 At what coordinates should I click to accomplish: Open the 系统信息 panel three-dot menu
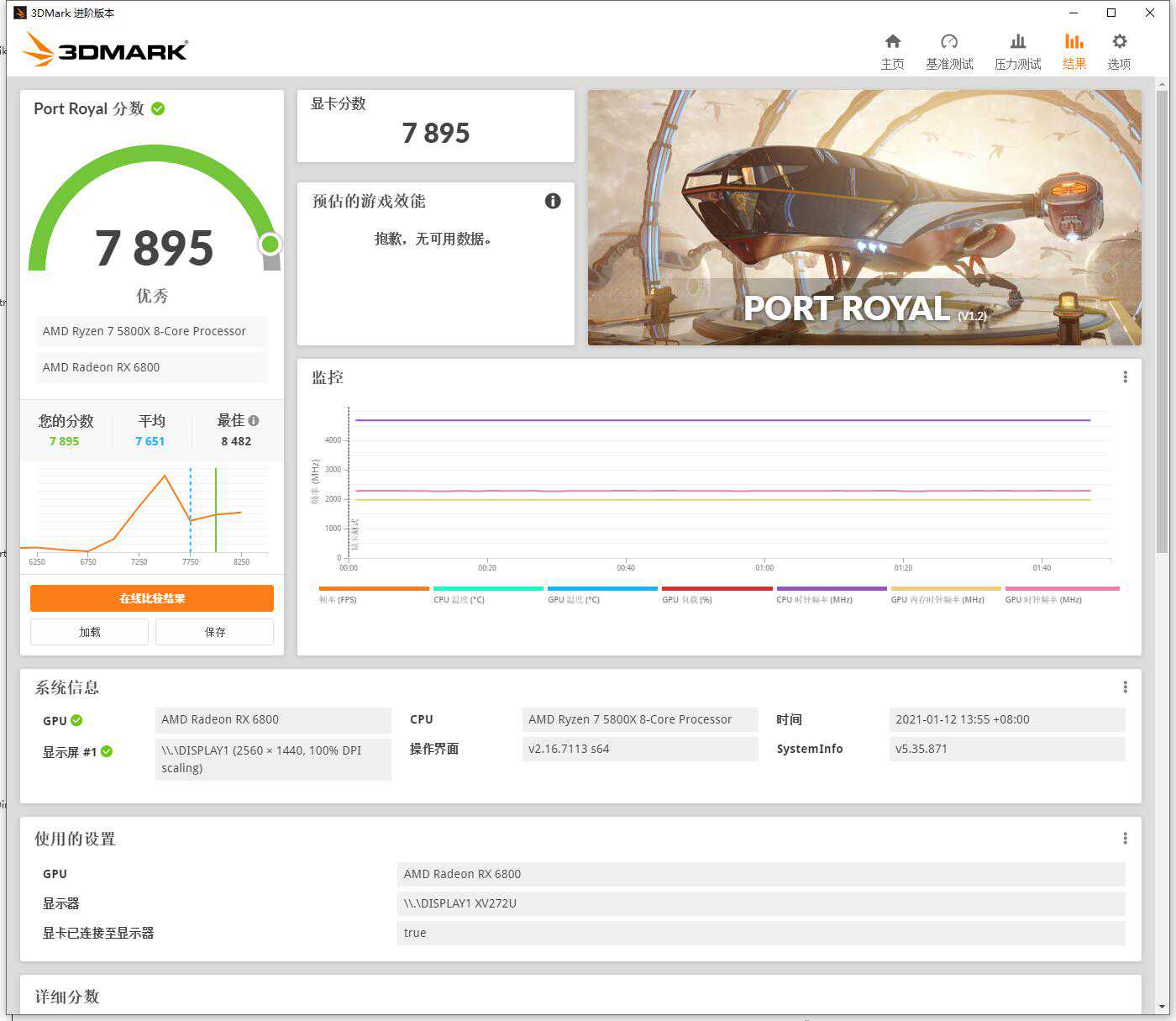point(1125,687)
